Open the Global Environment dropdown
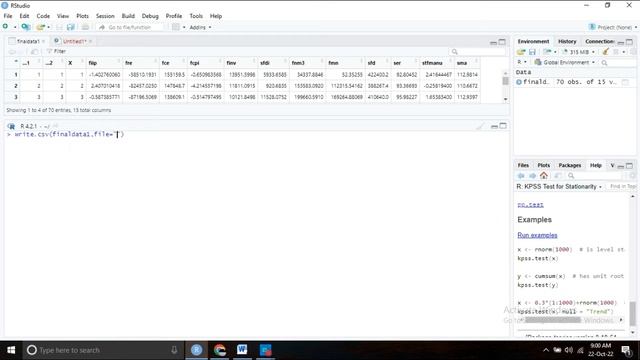This screenshot has height=360, width=640. click(x=564, y=62)
